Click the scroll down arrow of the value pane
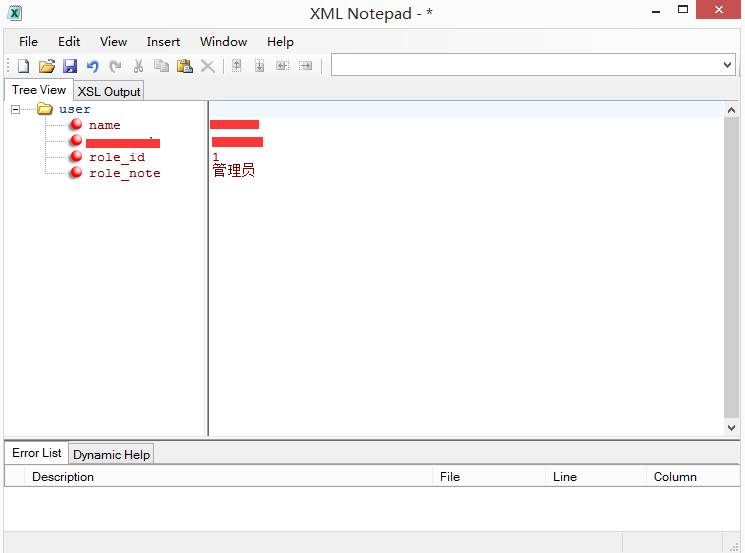 pos(731,428)
